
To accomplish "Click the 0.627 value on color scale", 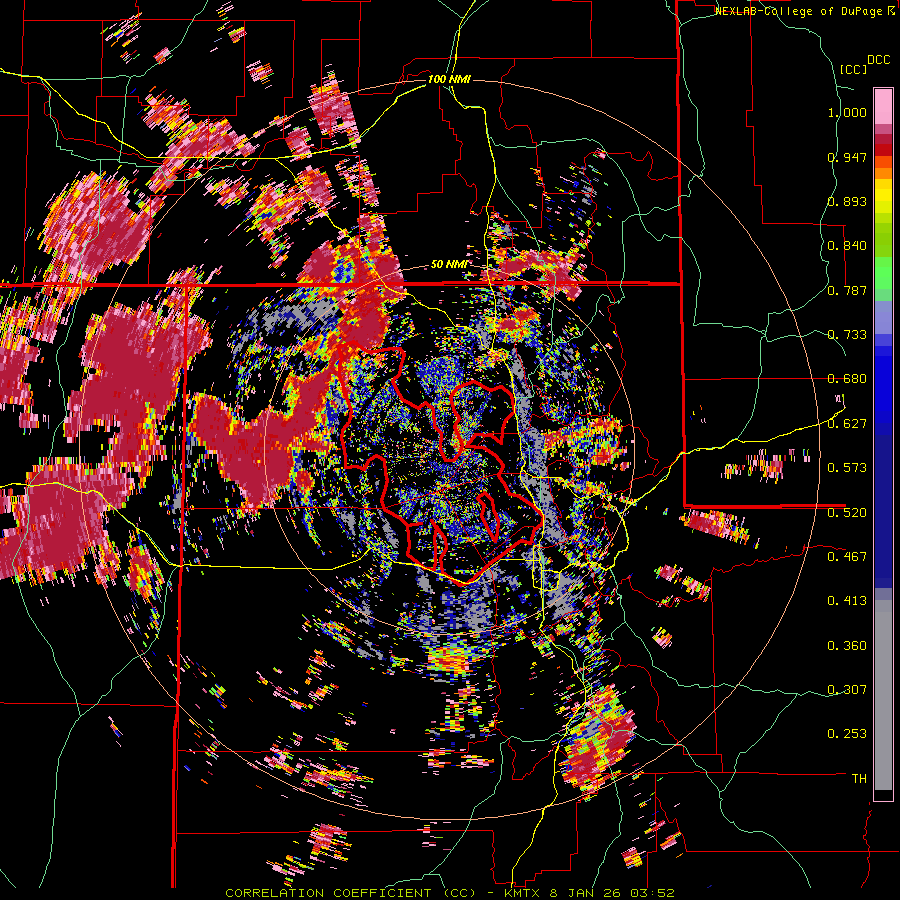I will [847, 424].
